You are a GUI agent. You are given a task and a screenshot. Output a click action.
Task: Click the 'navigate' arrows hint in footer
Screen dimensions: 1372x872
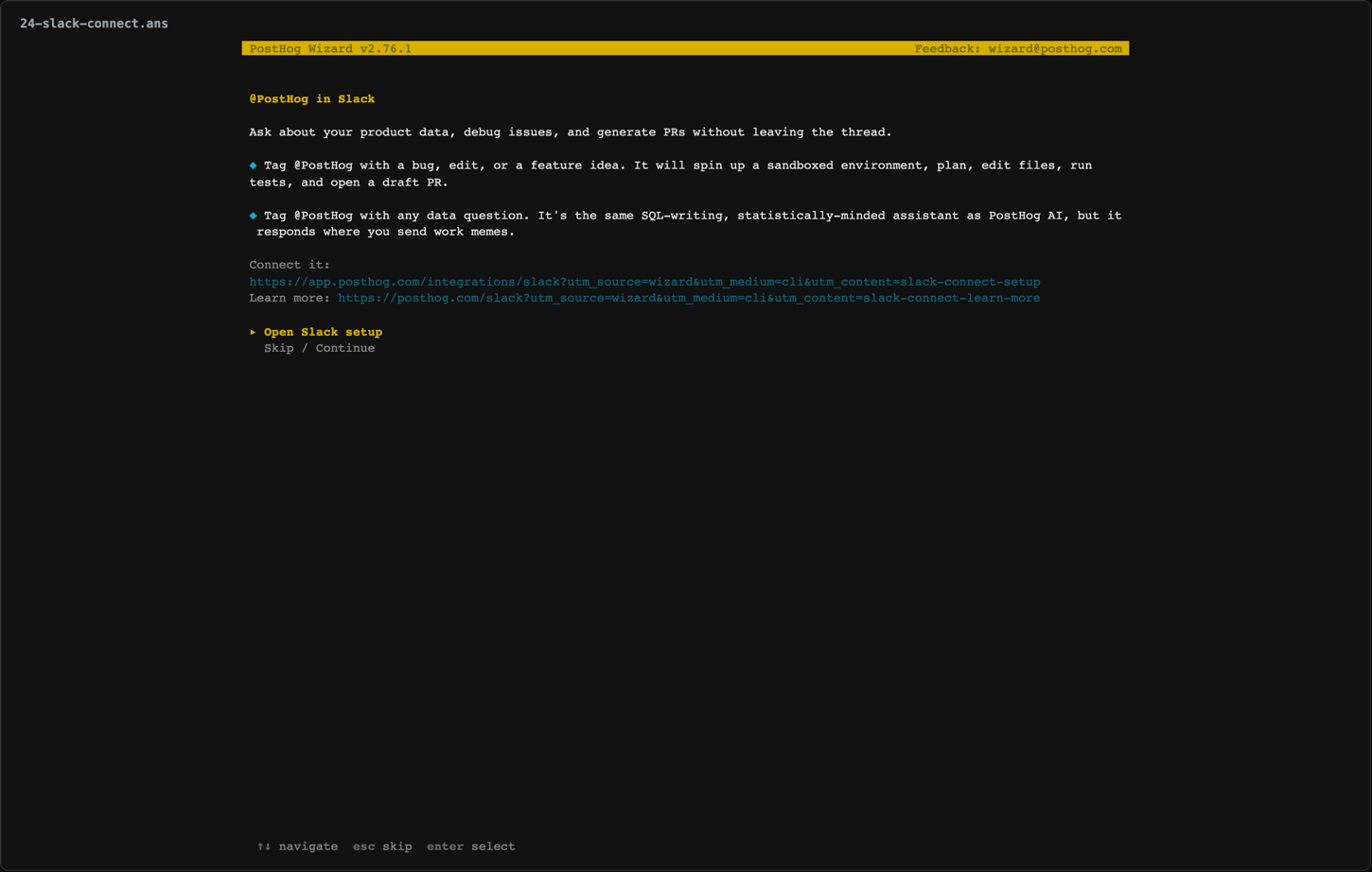(297, 846)
